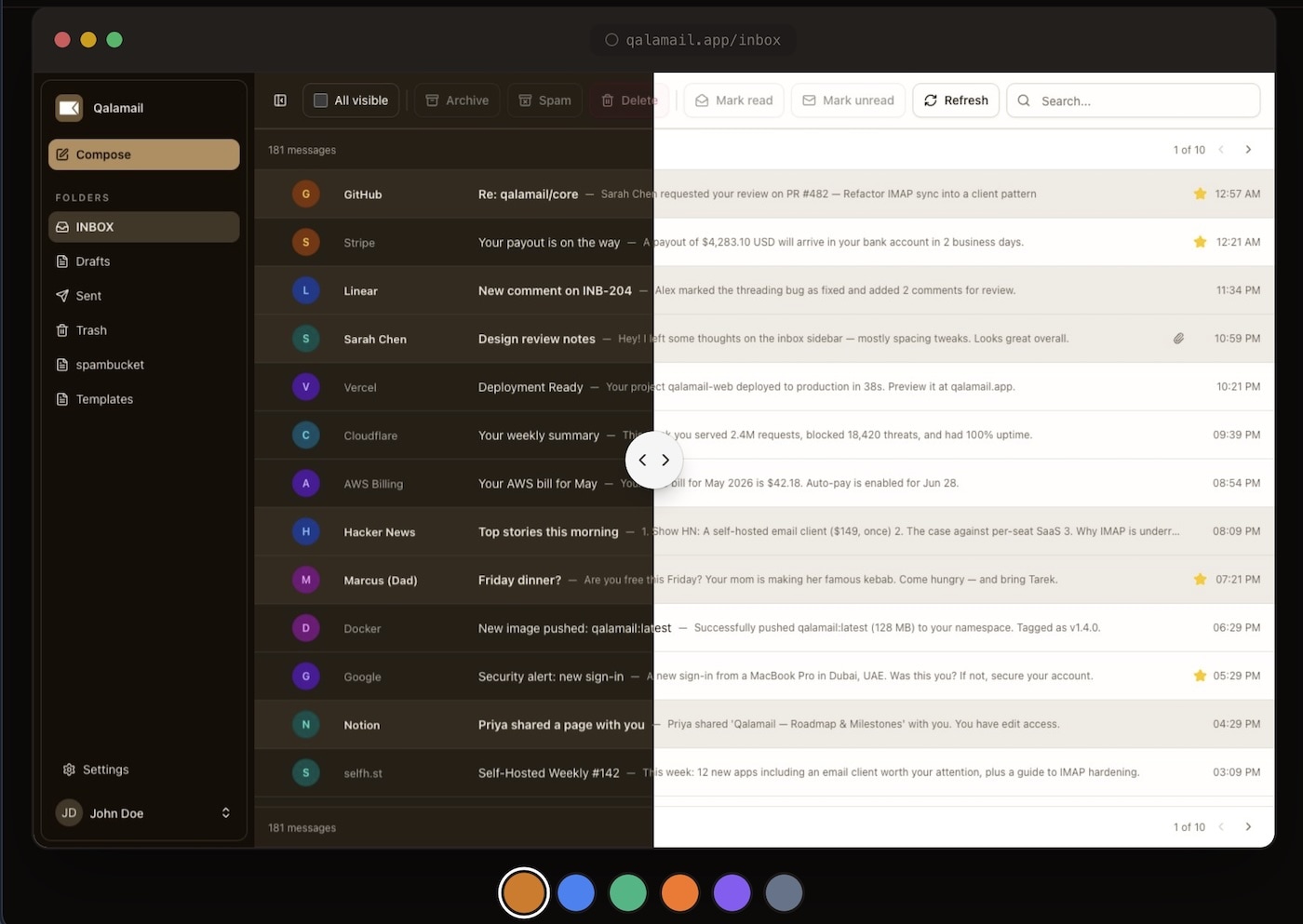This screenshot has width=1303, height=924.
Task: Toggle the All visible checkbox
Action: [320, 100]
